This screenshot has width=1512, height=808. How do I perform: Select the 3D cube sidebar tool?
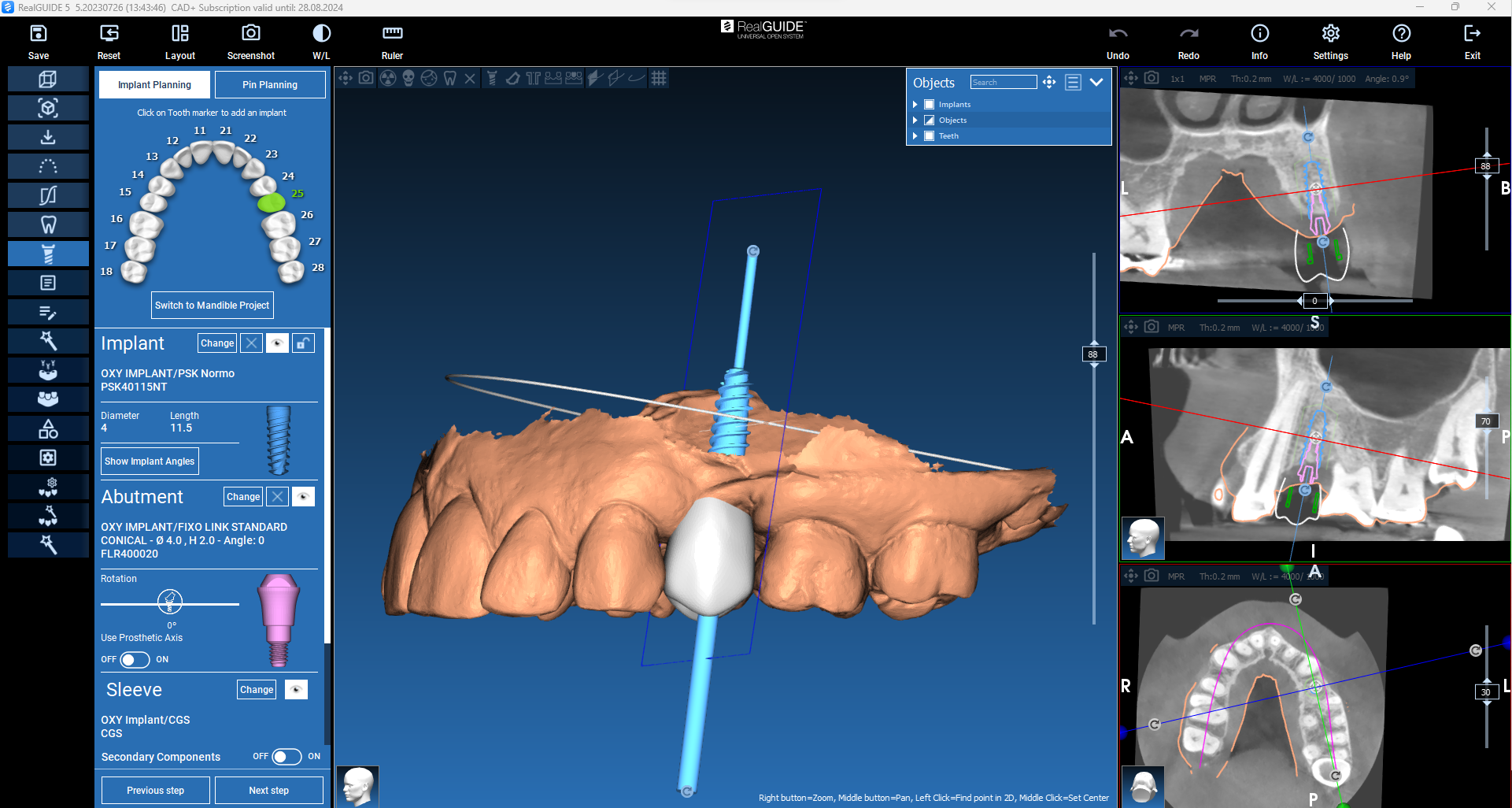pyautogui.click(x=48, y=79)
